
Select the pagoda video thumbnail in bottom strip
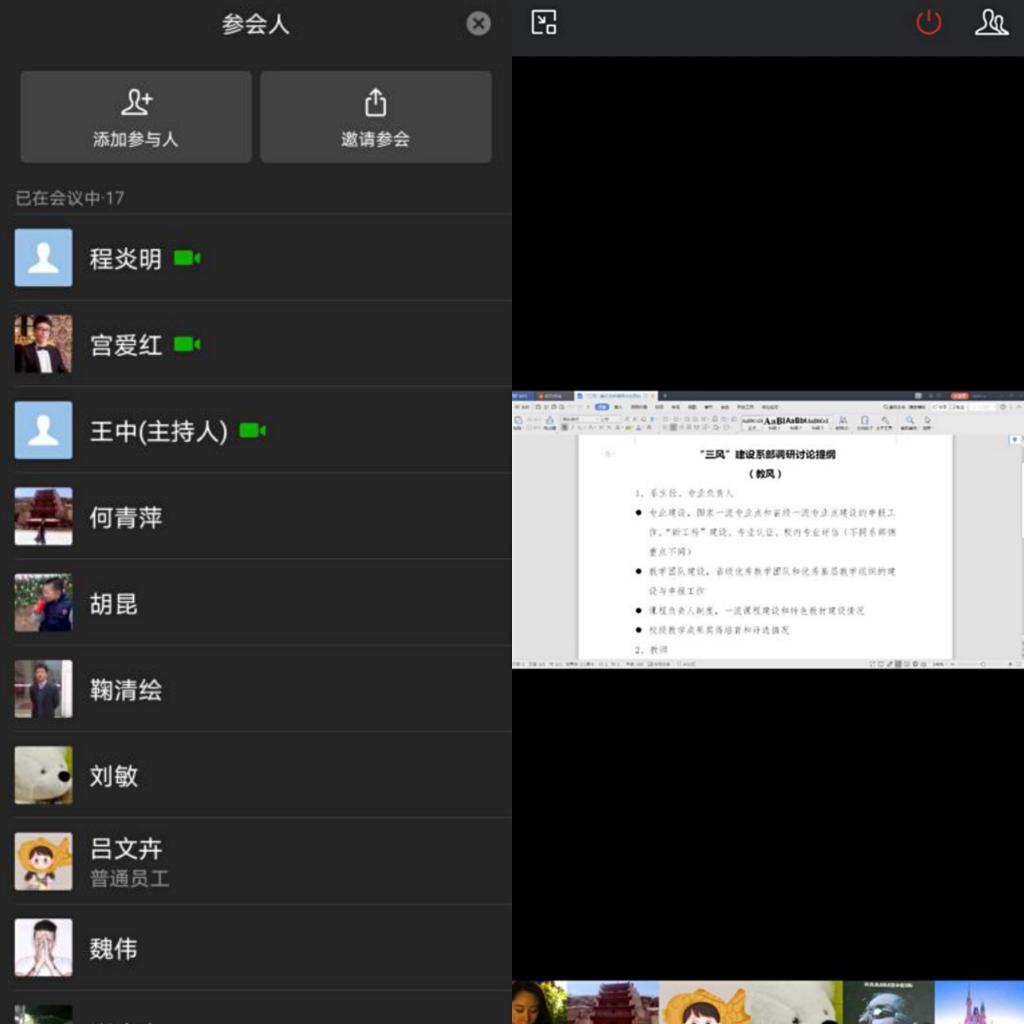613,1003
